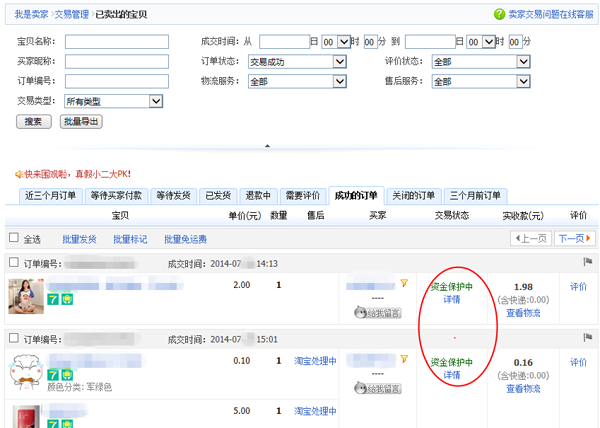Focus the 宝贝名称 input field
The width and height of the screenshot is (600, 428).
(x=117, y=42)
